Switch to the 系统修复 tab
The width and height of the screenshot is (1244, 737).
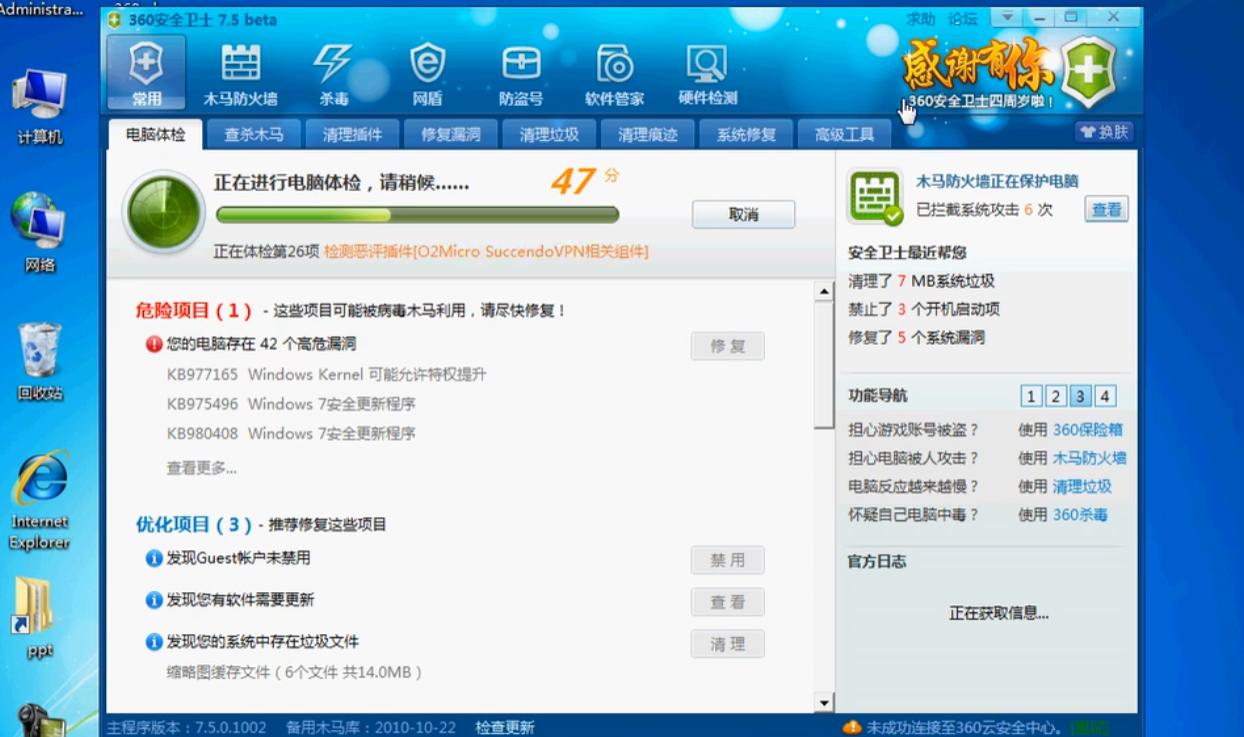click(746, 134)
